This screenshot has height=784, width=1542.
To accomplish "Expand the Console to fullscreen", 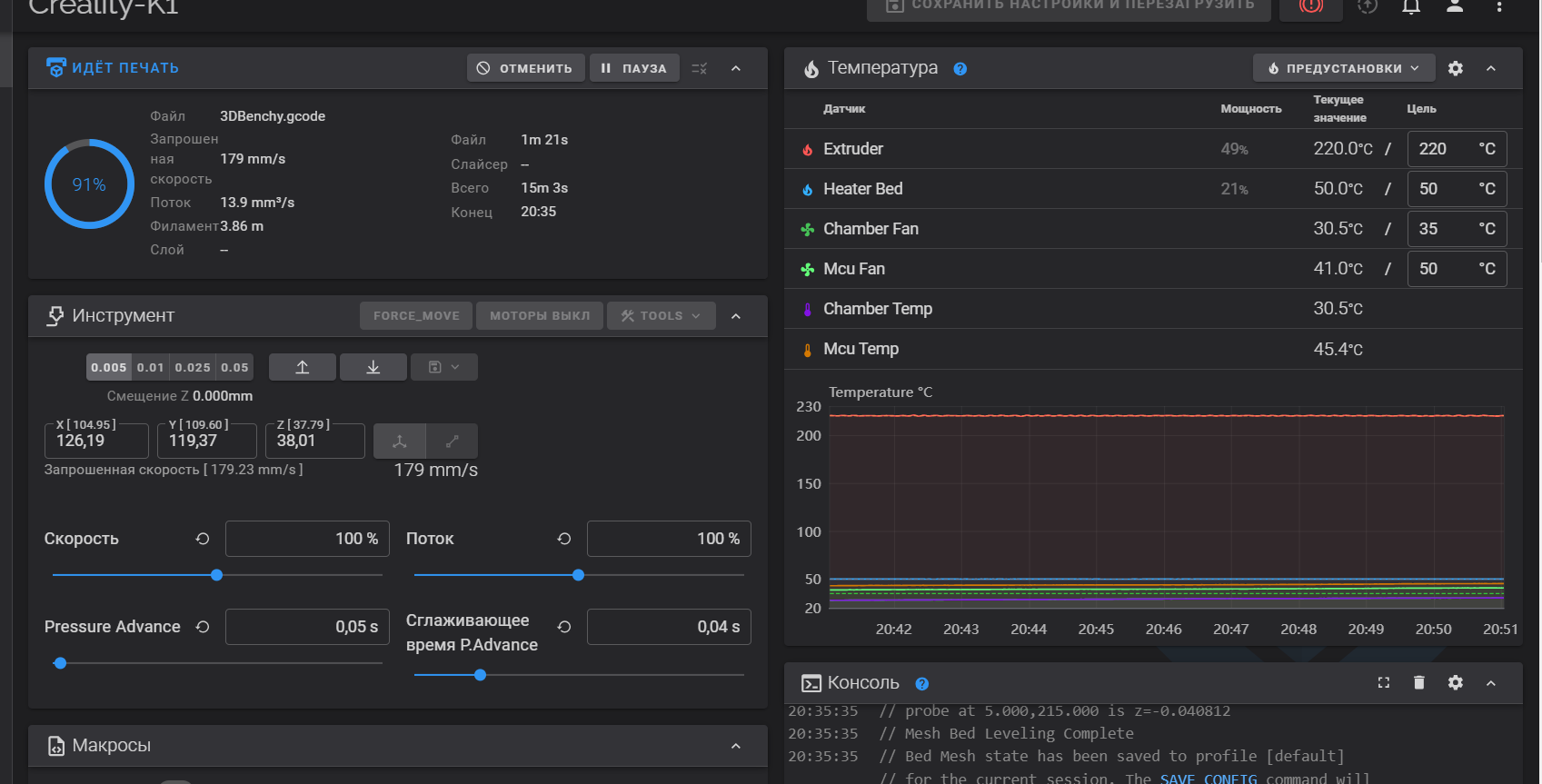I will pyautogui.click(x=1384, y=682).
